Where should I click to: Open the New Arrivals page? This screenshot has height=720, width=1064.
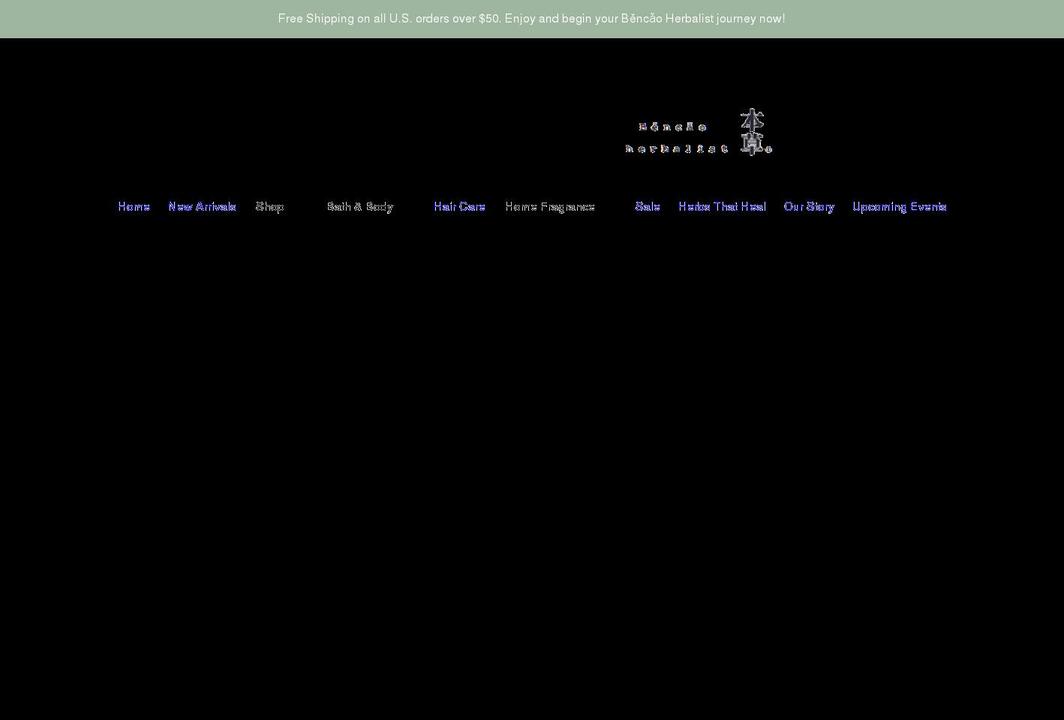click(x=202, y=207)
